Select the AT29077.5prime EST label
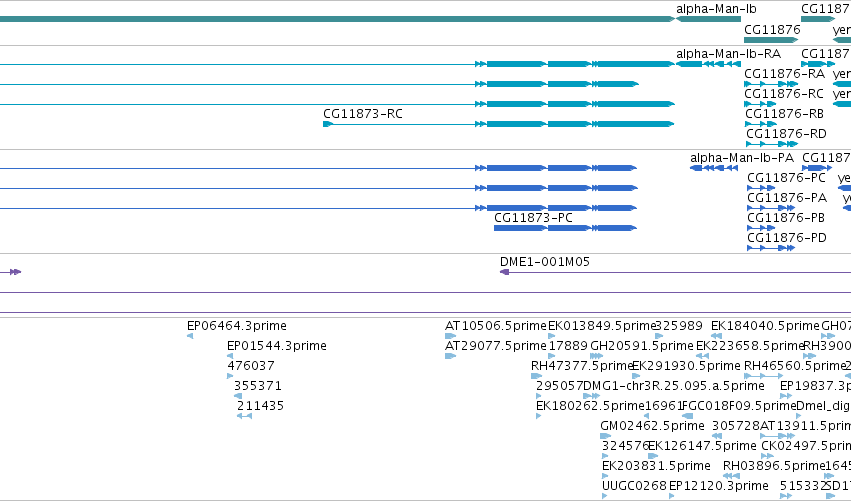851x501 pixels. [496, 346]
